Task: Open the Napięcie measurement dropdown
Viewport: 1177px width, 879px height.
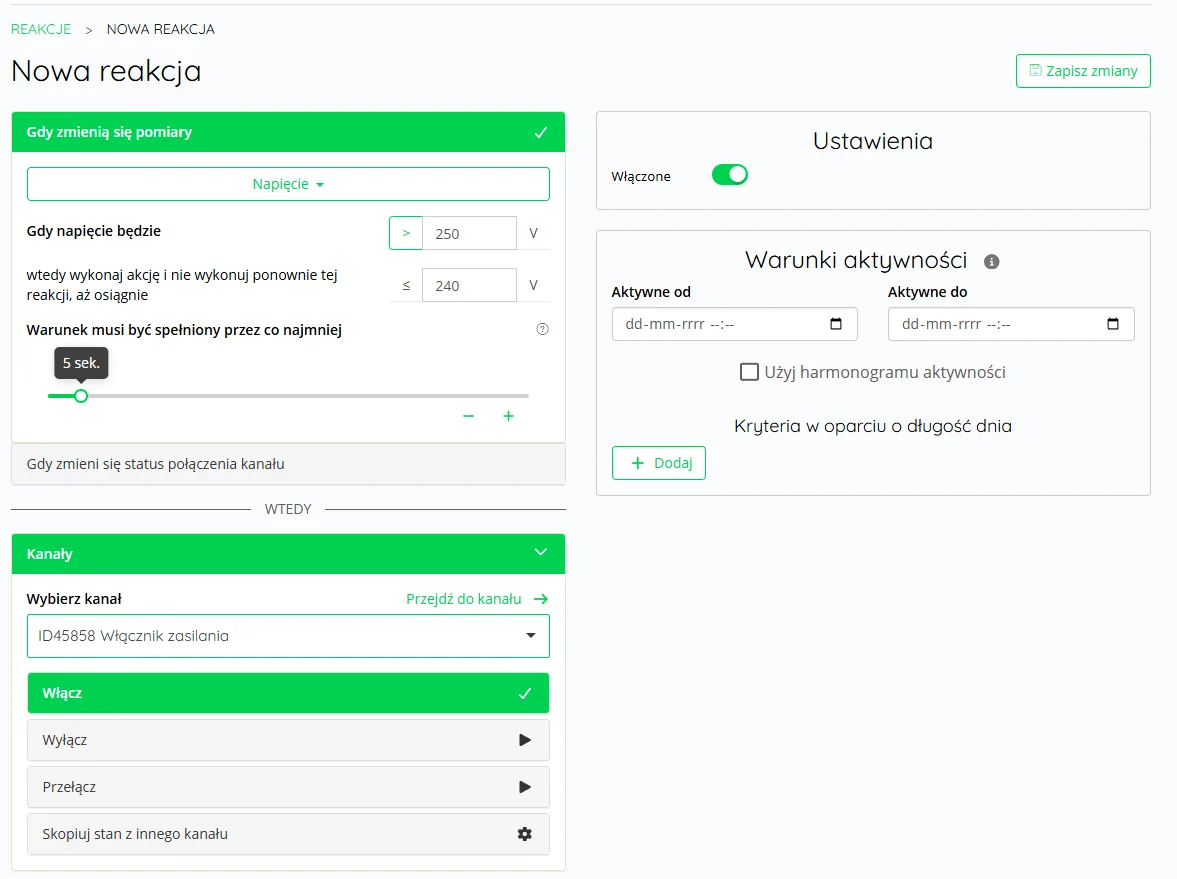Action: (288, 184)
